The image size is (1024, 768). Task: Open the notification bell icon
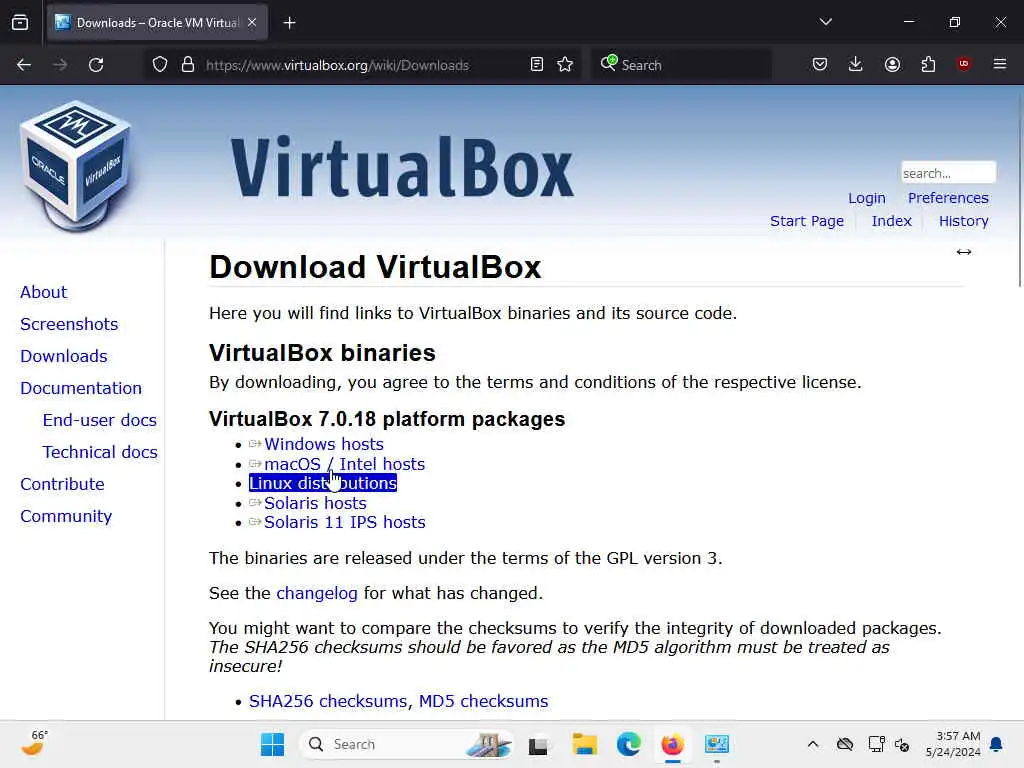pos(996,744)
